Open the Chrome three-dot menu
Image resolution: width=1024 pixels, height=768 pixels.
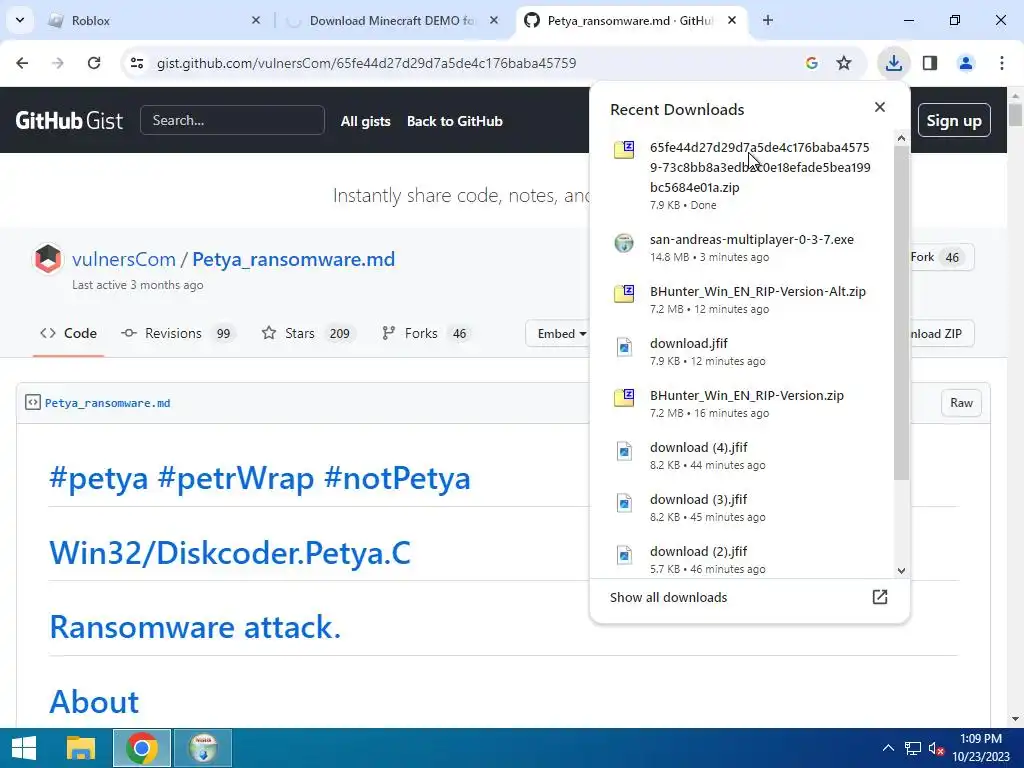tap(1002, 63)
